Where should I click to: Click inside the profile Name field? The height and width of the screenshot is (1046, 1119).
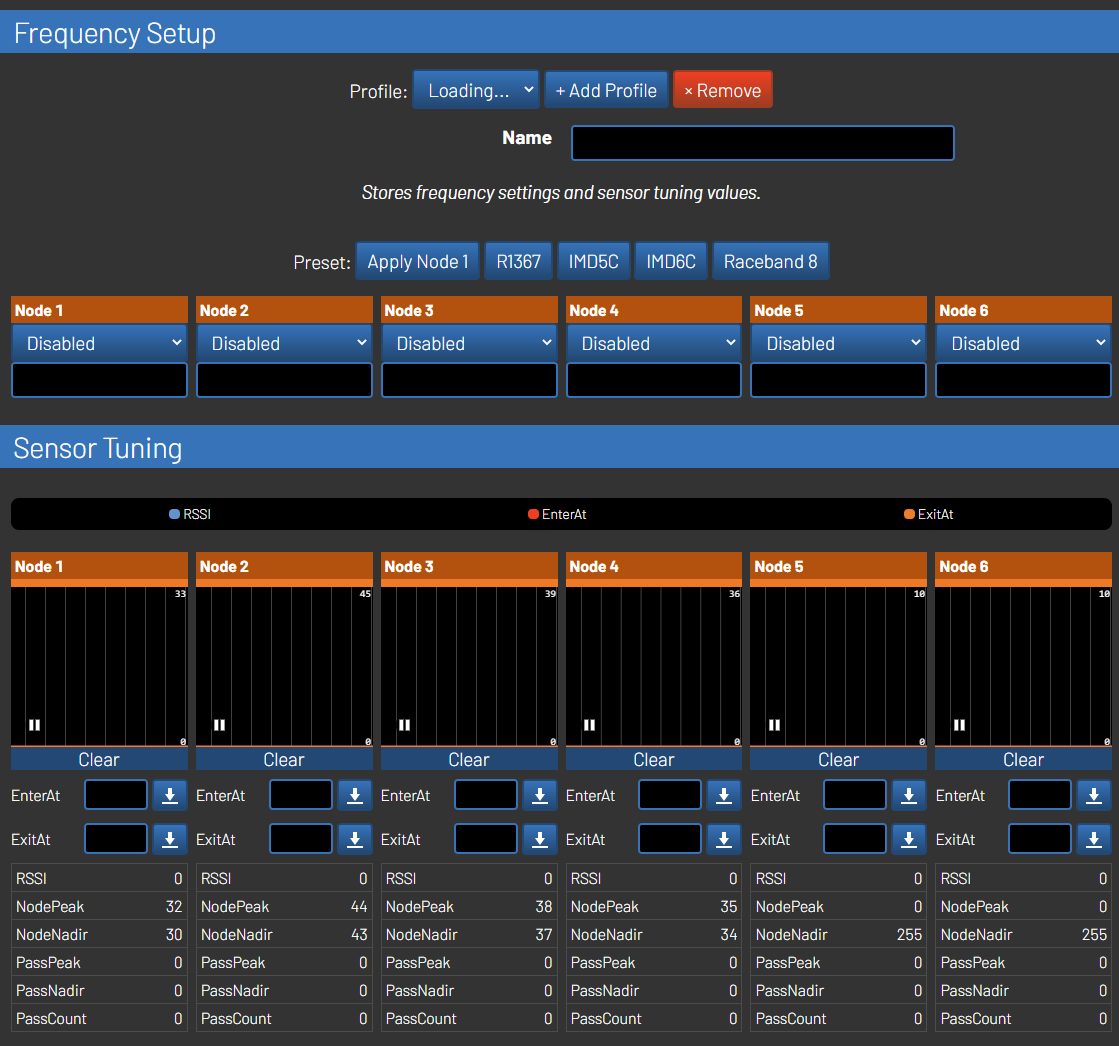762,142
